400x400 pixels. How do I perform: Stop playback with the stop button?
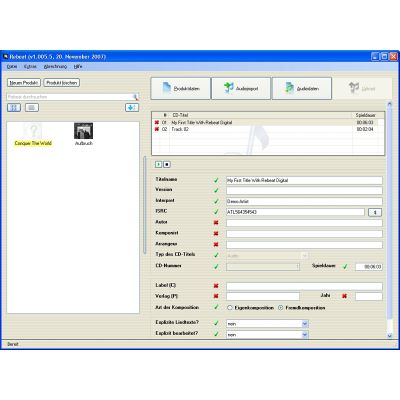pyautogui.click(x=167, y=164)
